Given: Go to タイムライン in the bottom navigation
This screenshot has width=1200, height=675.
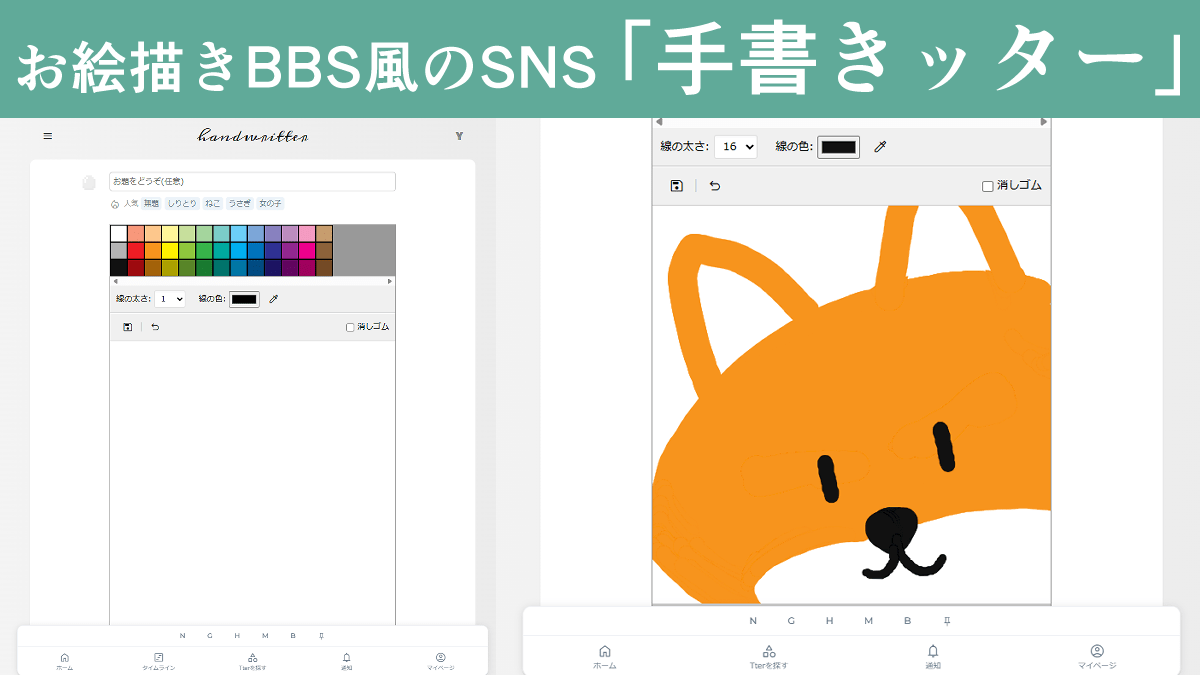Looking at the screenshot, I should coord(159,660).
